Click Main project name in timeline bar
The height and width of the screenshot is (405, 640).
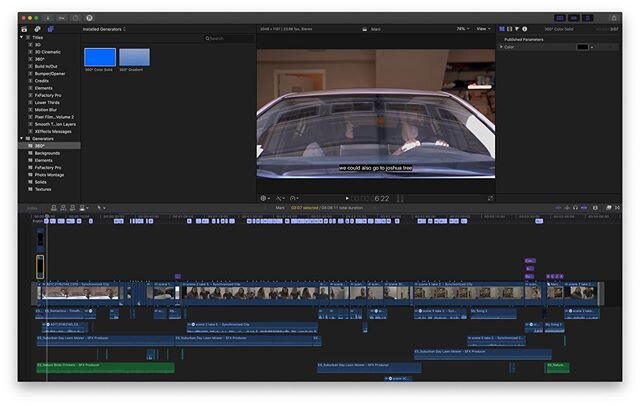280,208
